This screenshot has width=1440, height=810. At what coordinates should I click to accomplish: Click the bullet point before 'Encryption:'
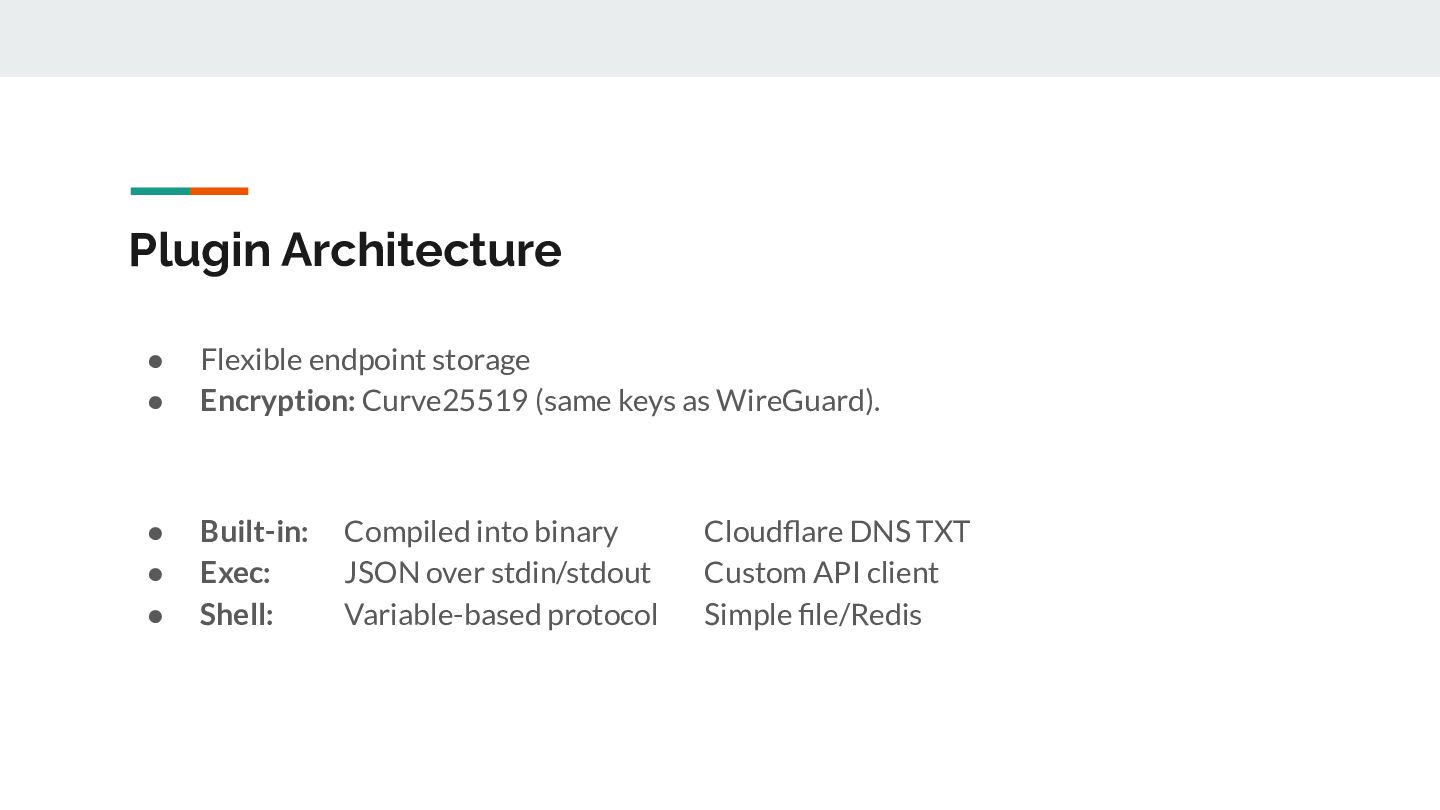[x=155, y=401]
